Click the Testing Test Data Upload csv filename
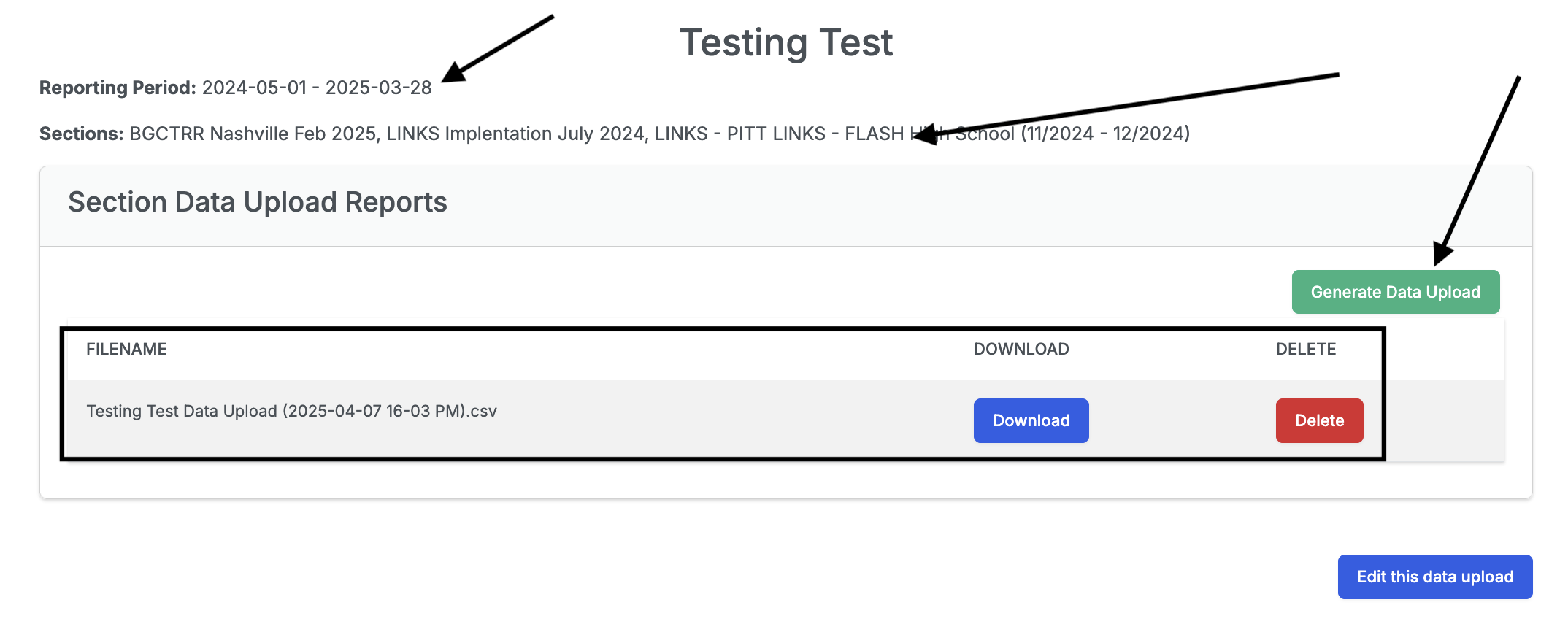 click(291, 411)
